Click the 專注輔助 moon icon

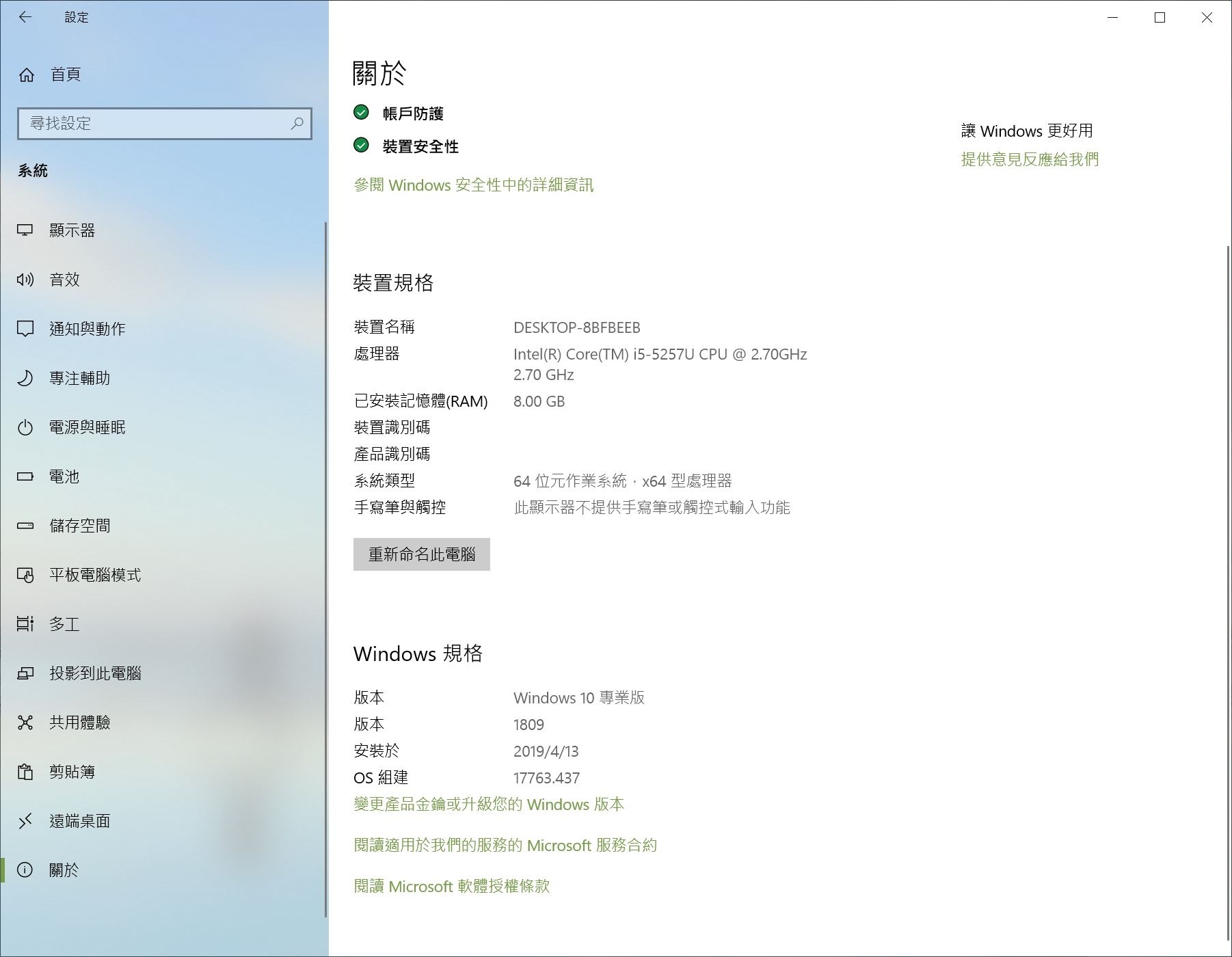(x=25, y=378)
